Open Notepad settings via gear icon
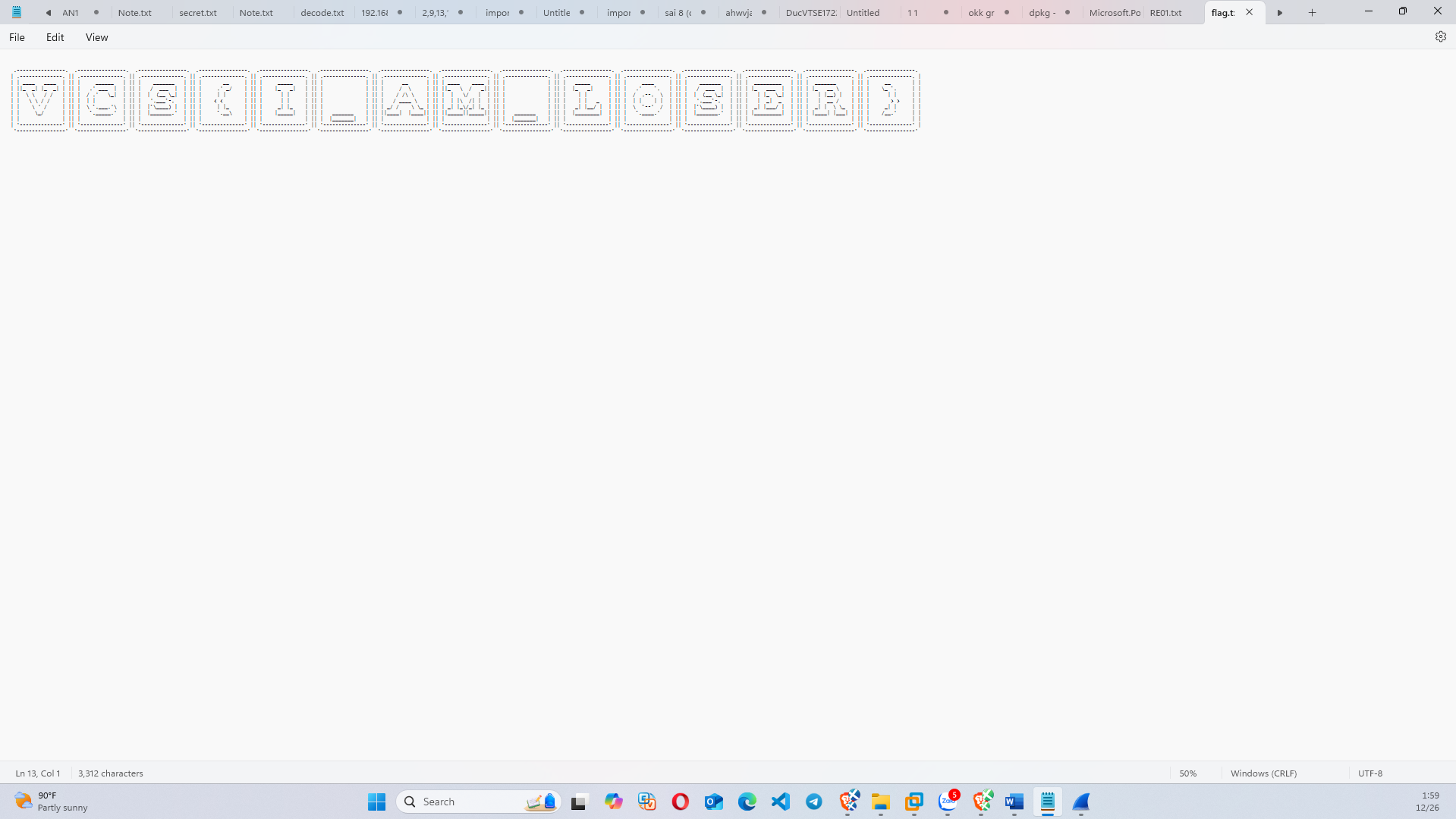This screenshot has width=1456, height=819. pos(1440,36)
